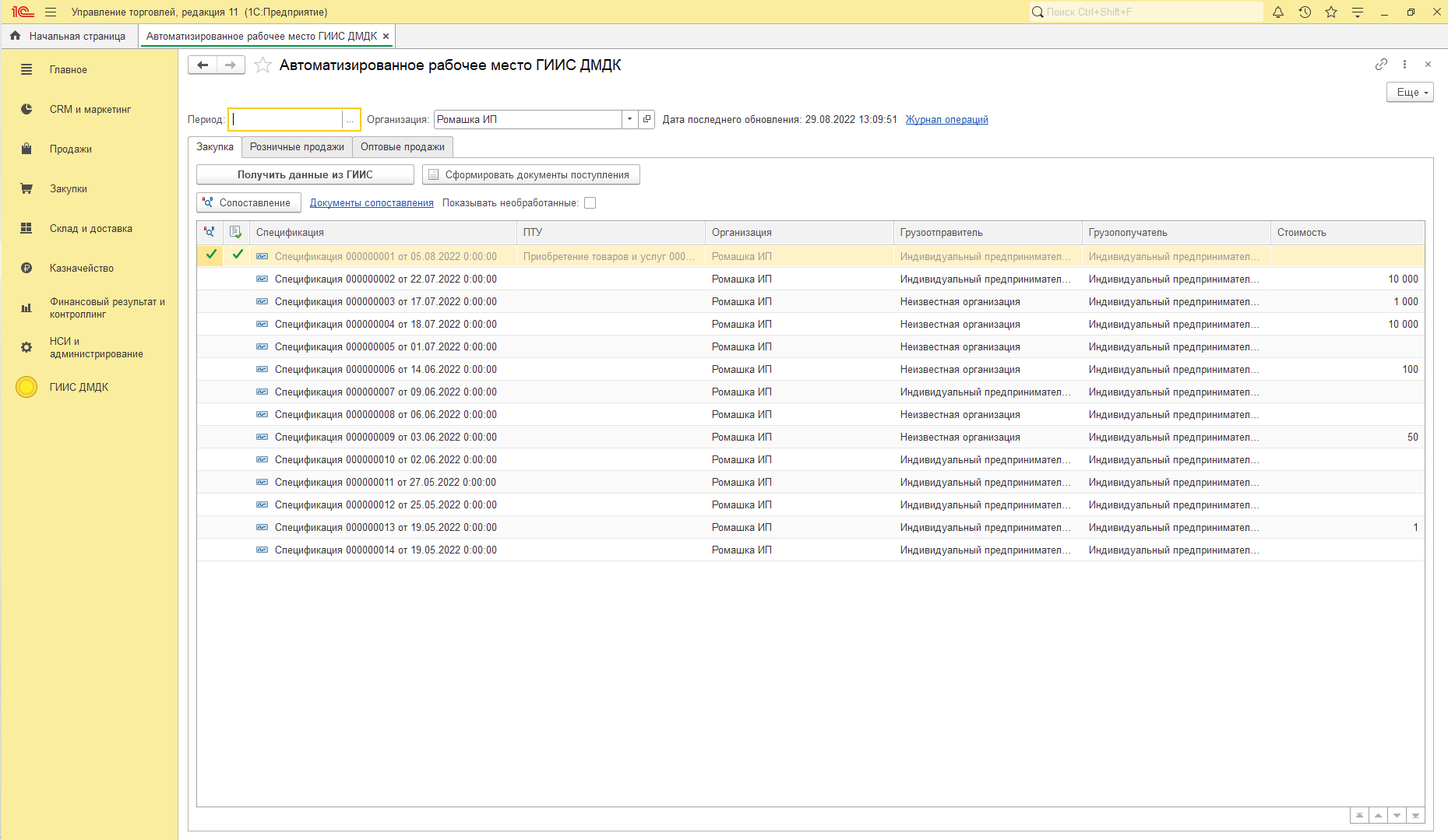The height and width of the screenshot is (840, 1448).
Task: Click Получить данные из ГИИС button
Action: pyautogui.click(x=305, y=175)
